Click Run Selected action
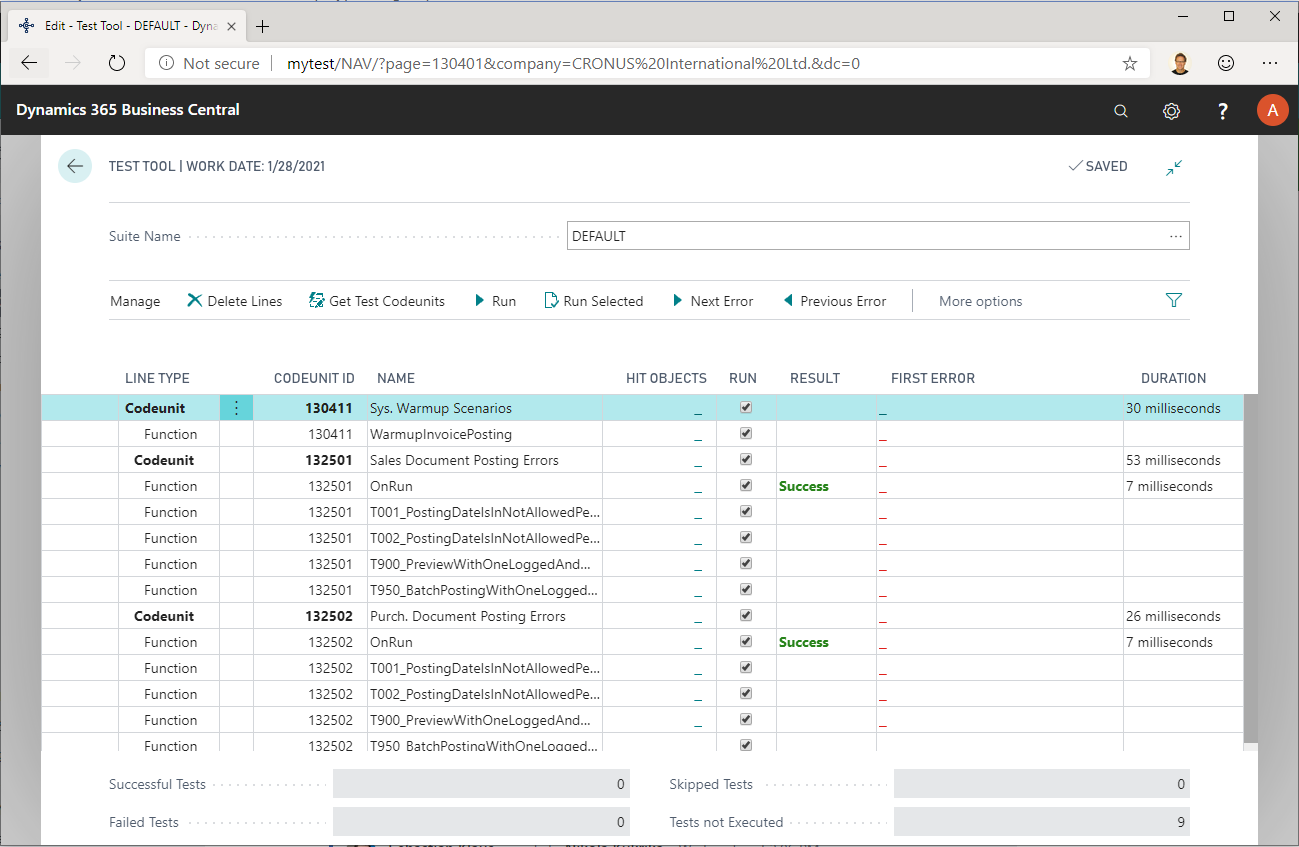Image resolution: width=1299 pixels, height=847 pixels. [594, 301]
